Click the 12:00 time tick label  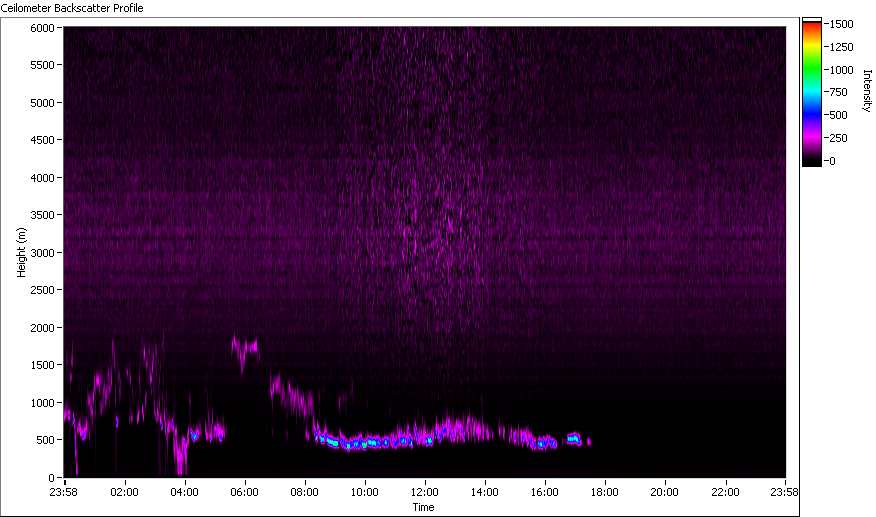(x=425, y=492)
